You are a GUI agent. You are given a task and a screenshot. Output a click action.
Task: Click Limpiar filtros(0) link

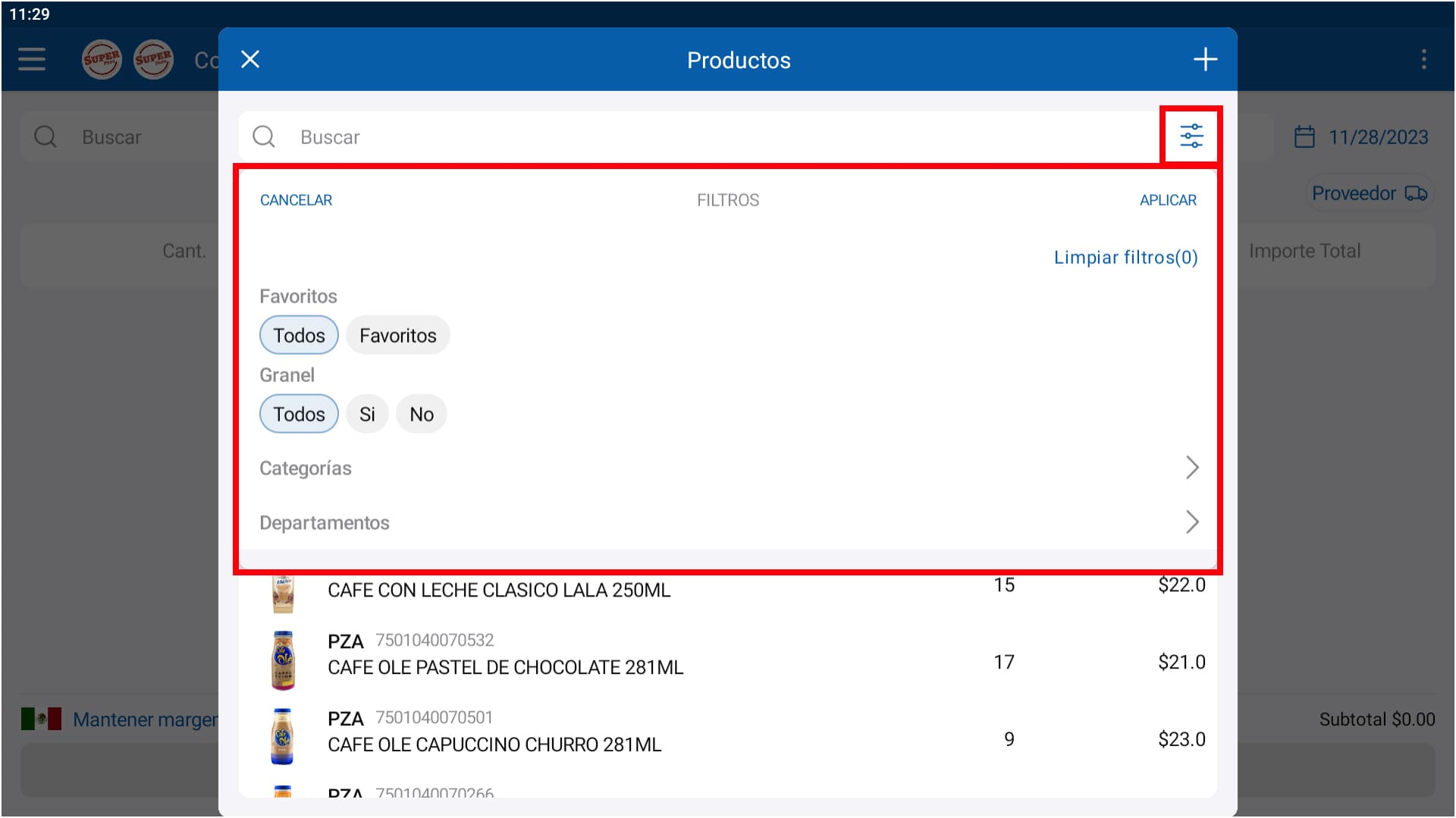[x=1125, y=258]
